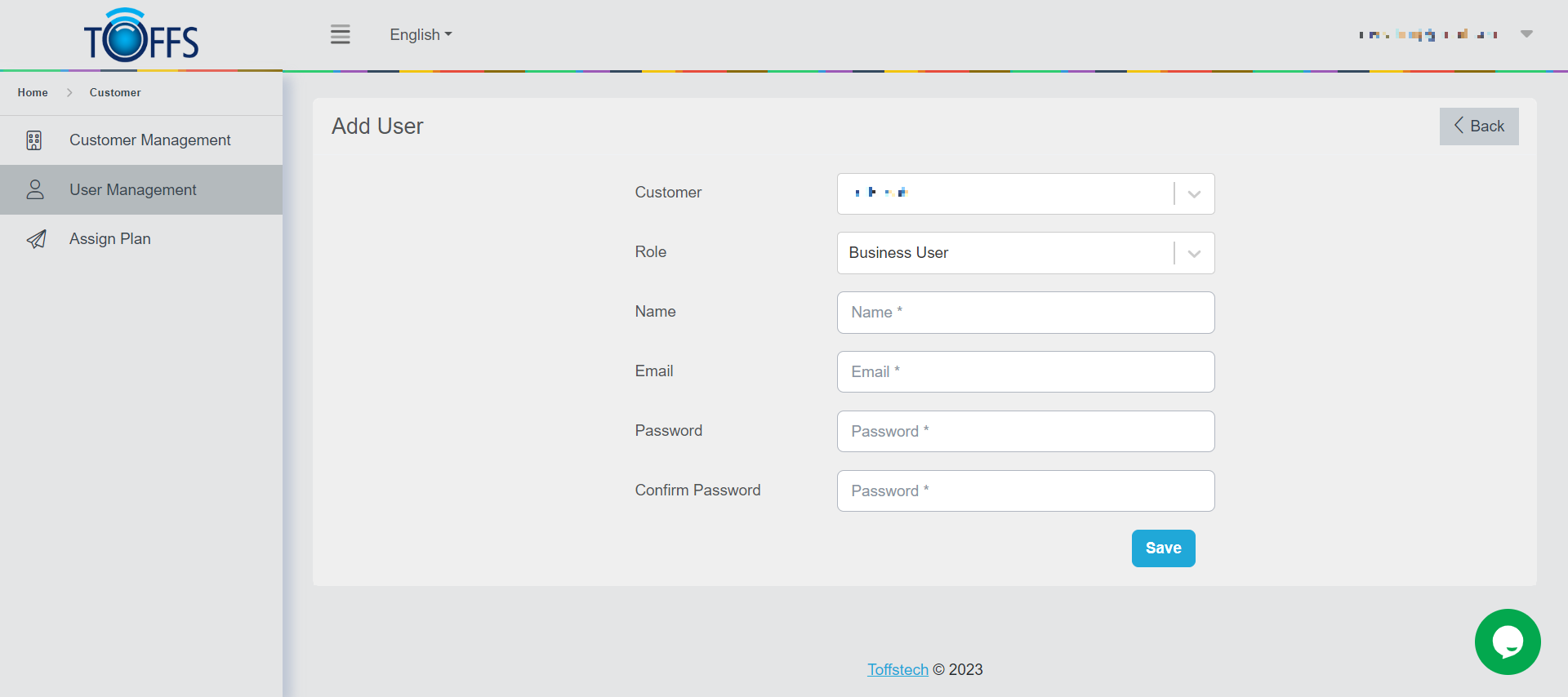Toggle the hamburger sidebar menu
1568x697 pixels.
point(341,34)
